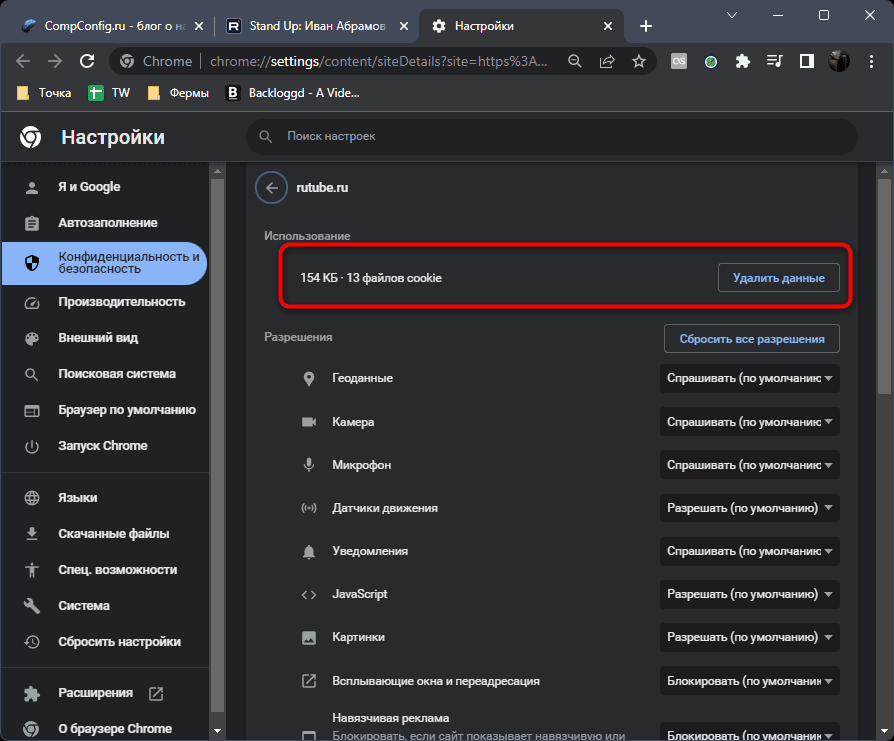Viewport: 894px width, 741px height.
Task: Open new tab with plus button
Action: 645,26
